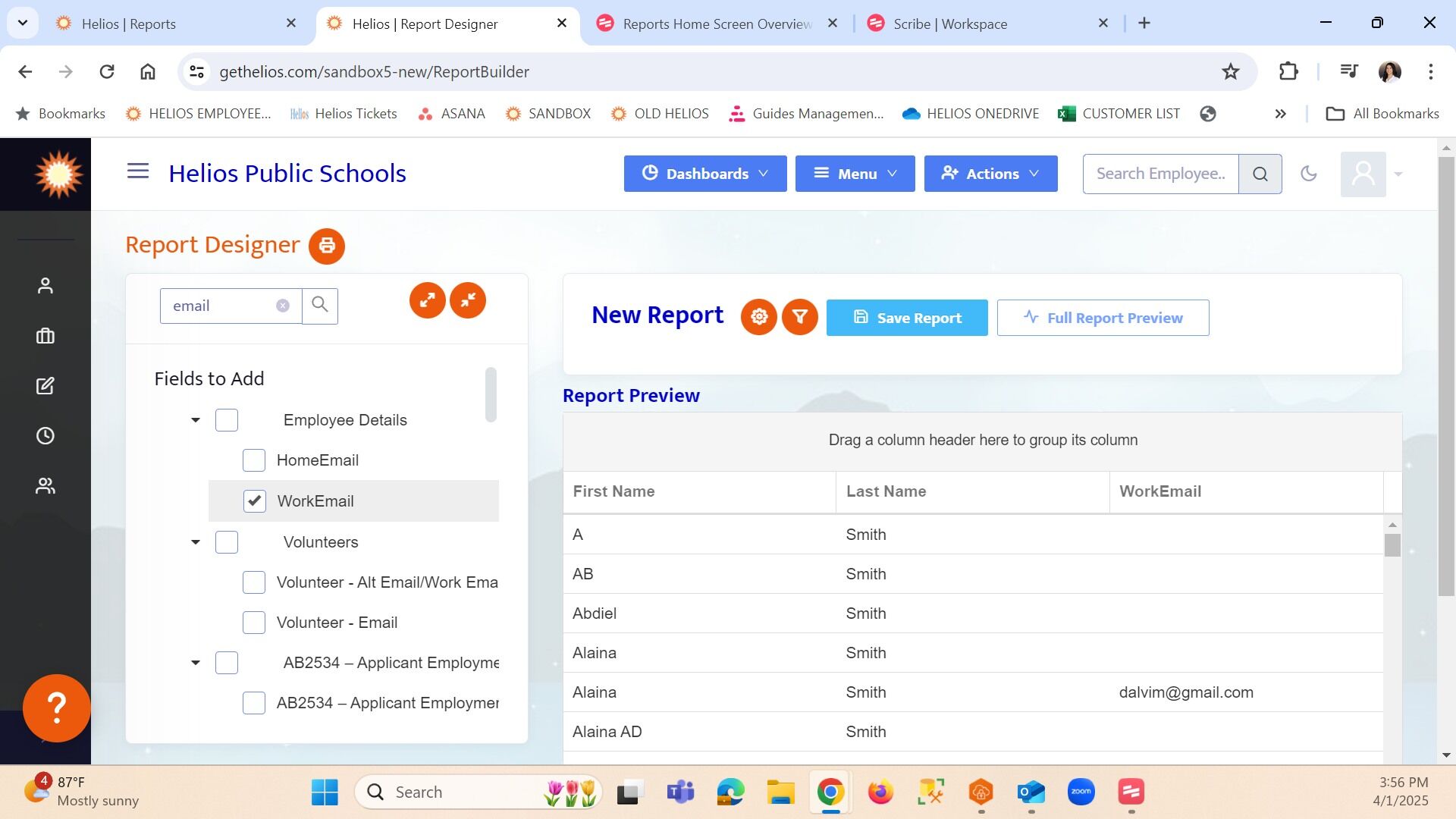Open Full Report Preview

[1103, 318]
